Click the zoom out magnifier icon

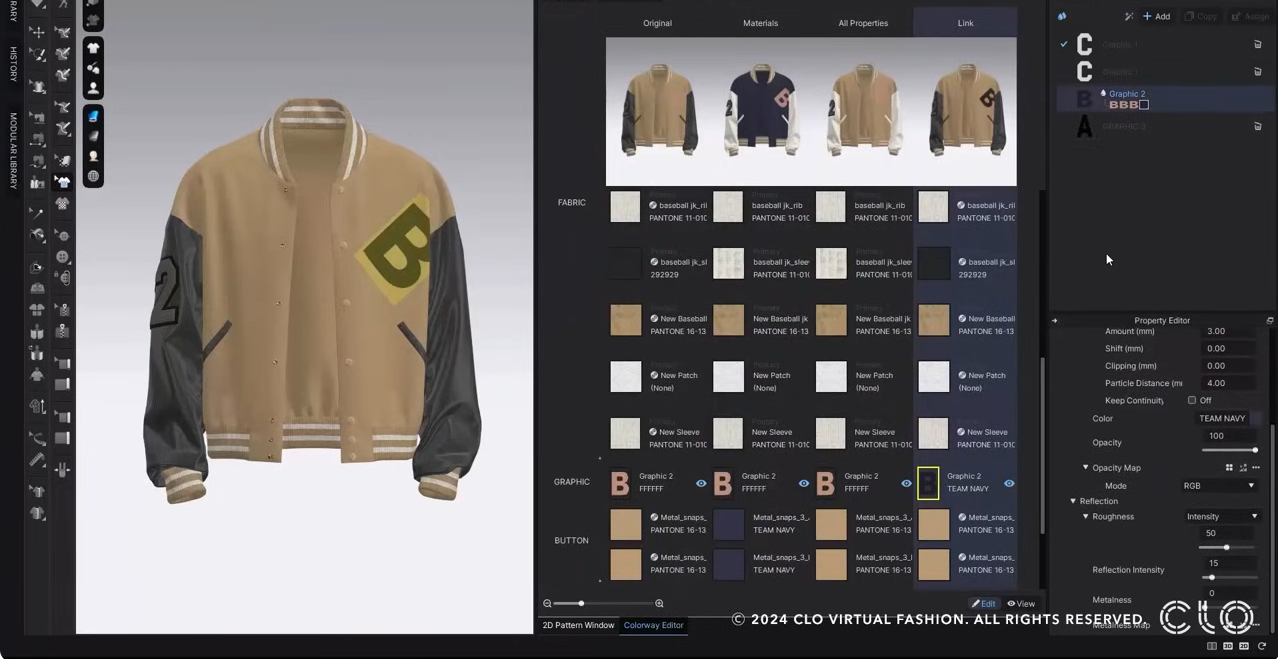(547, 603)
